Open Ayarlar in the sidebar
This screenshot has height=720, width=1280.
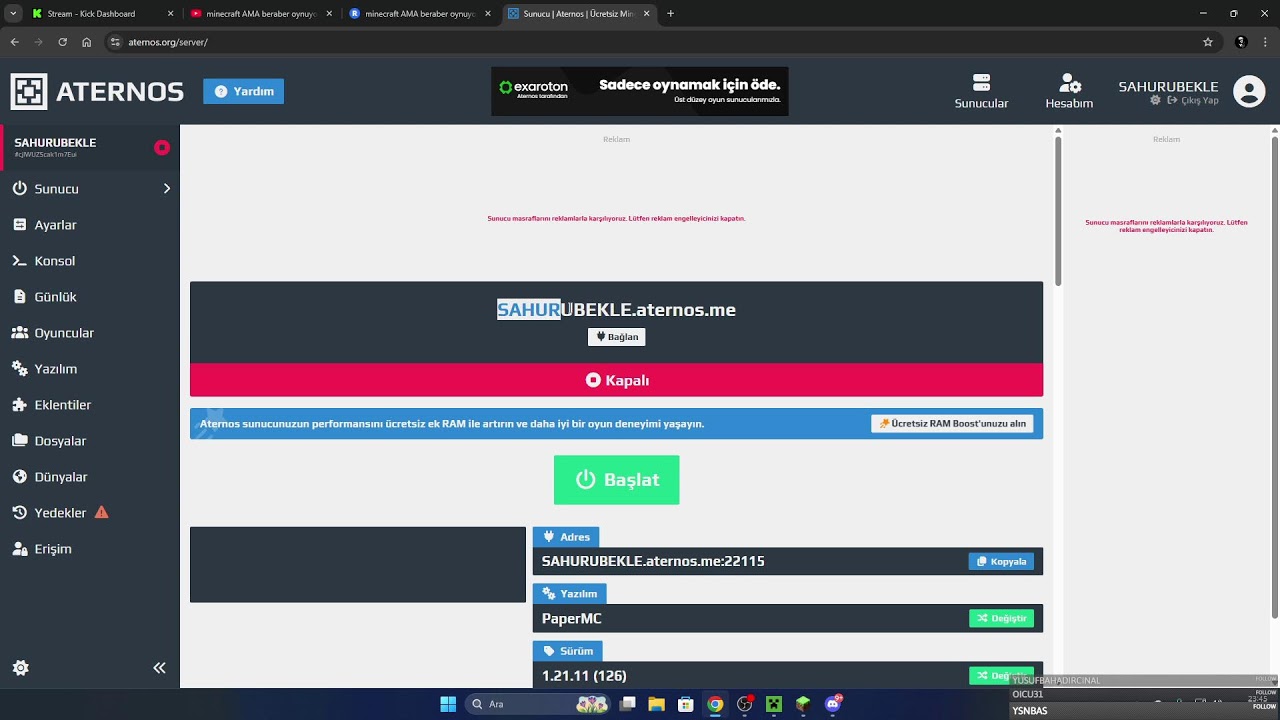[x=90, y=225]
